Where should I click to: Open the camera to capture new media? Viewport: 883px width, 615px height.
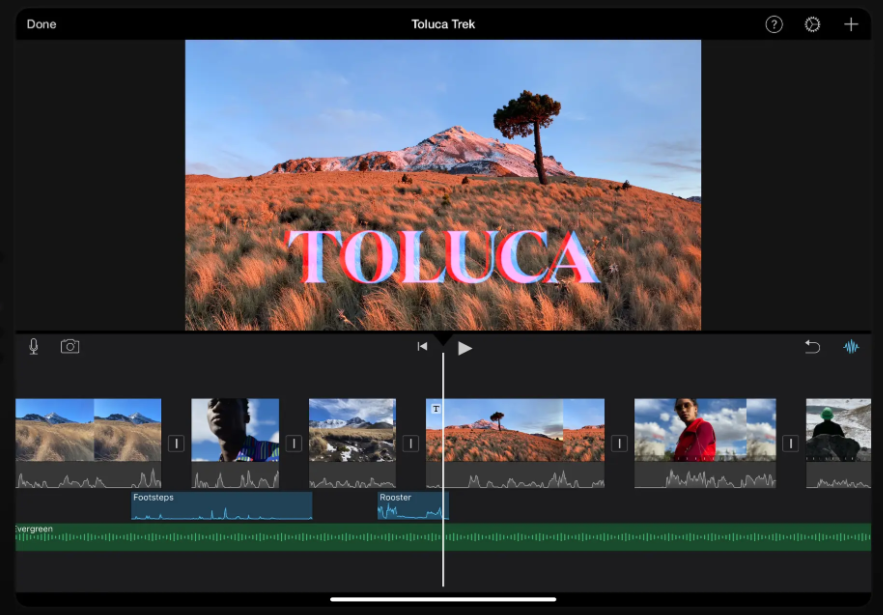tap(69, 346)
